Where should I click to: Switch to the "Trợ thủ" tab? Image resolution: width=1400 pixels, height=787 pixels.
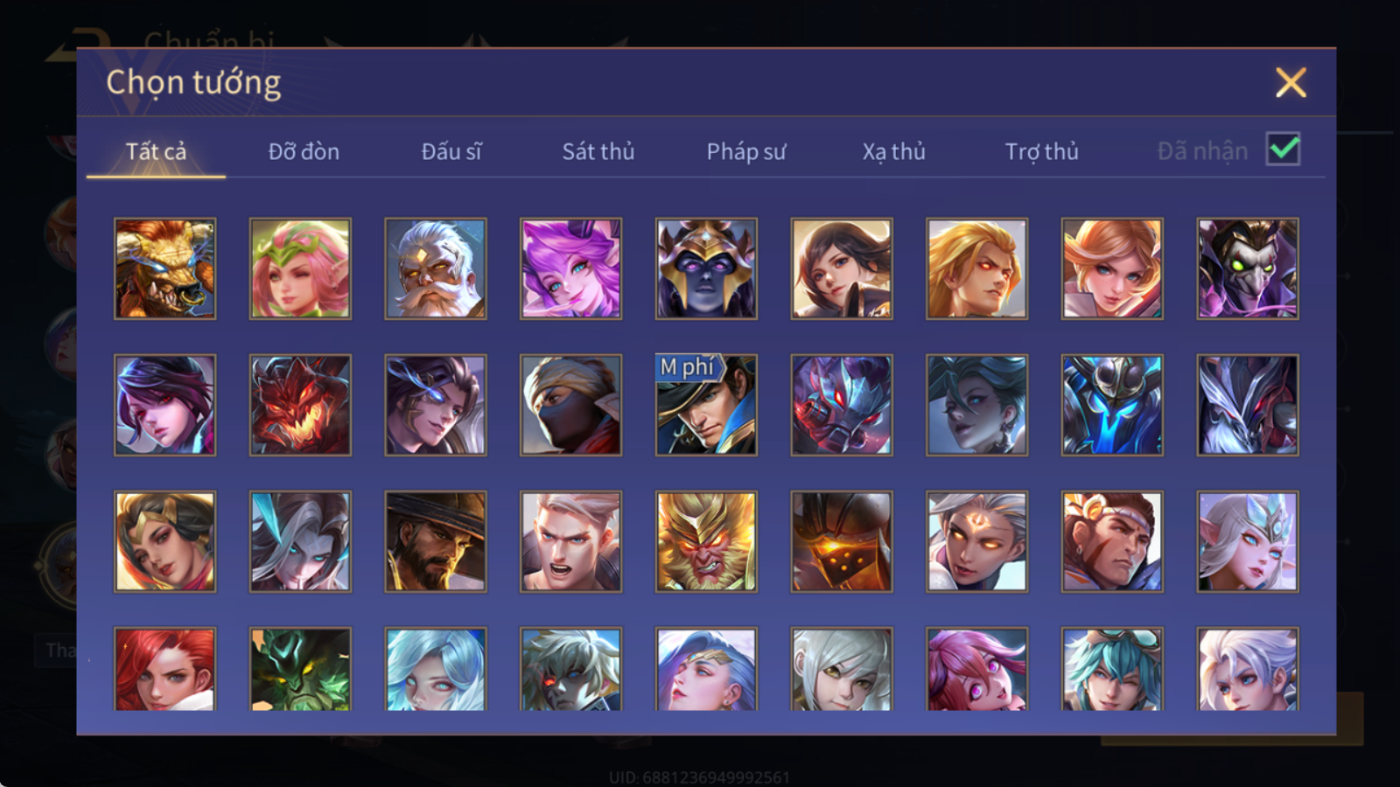click(x=1042, y=152)
